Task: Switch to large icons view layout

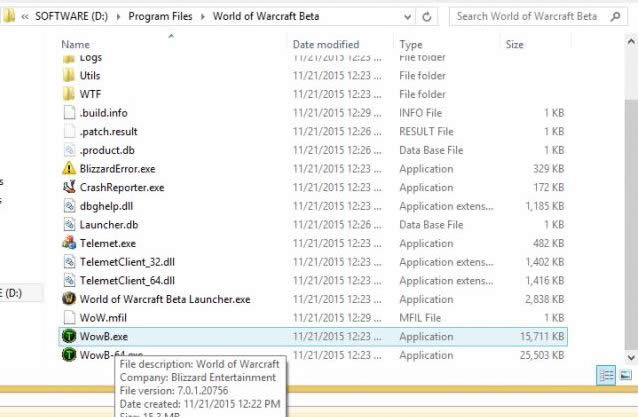Action: click(626, 374)
